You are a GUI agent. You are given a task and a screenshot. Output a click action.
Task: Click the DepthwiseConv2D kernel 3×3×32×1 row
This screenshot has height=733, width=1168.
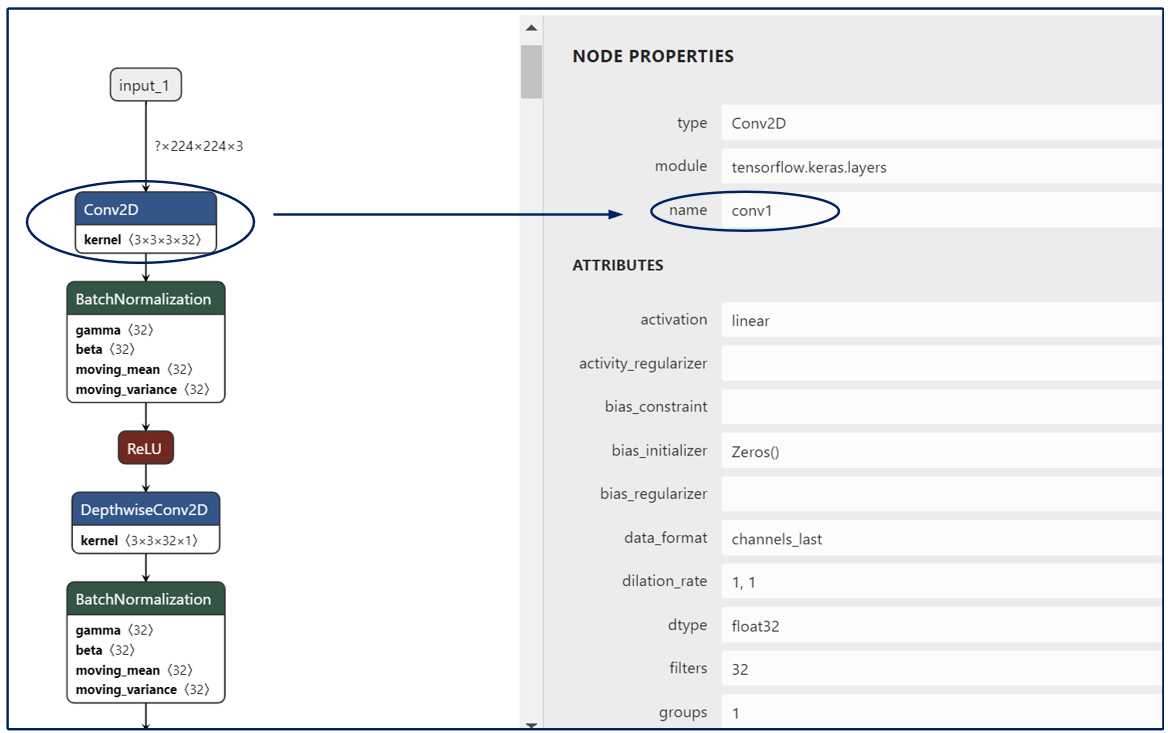pyautogui.click(x=145, y=541)
